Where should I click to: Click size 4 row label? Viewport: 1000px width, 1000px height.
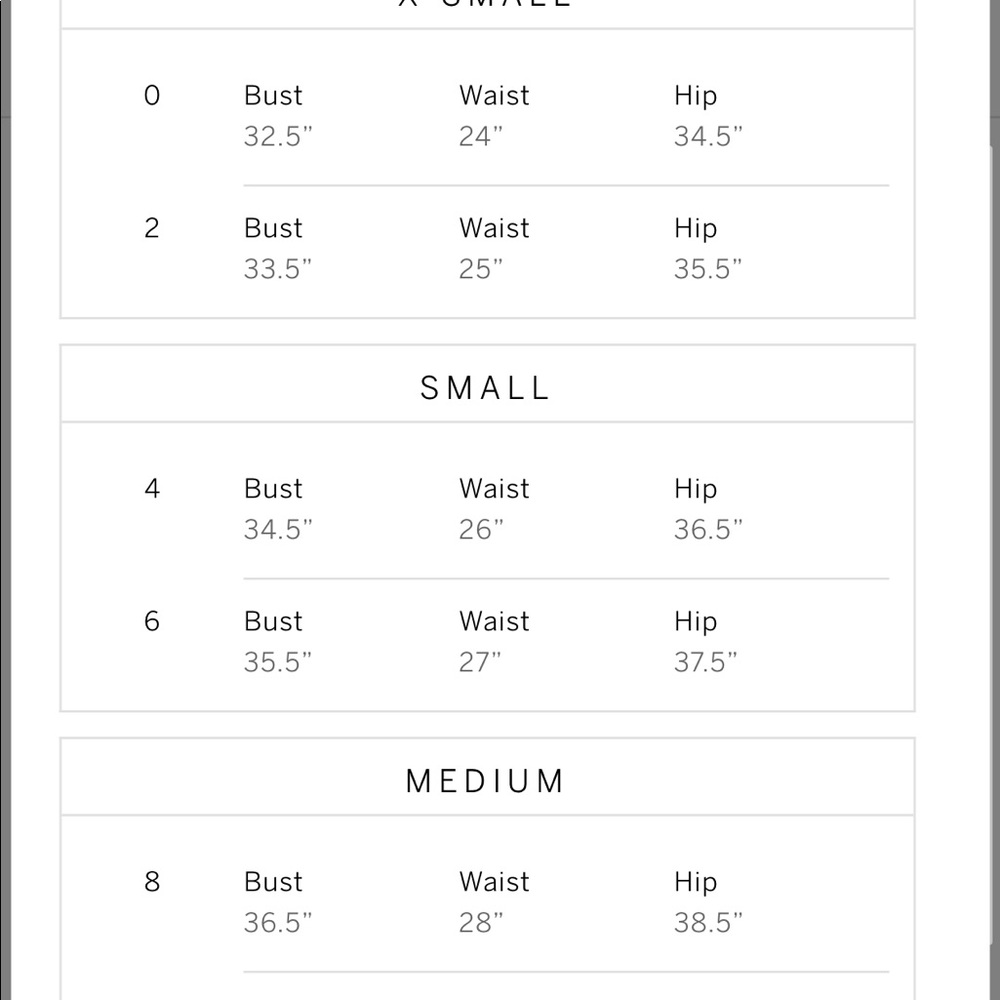[x=152, y=489]
